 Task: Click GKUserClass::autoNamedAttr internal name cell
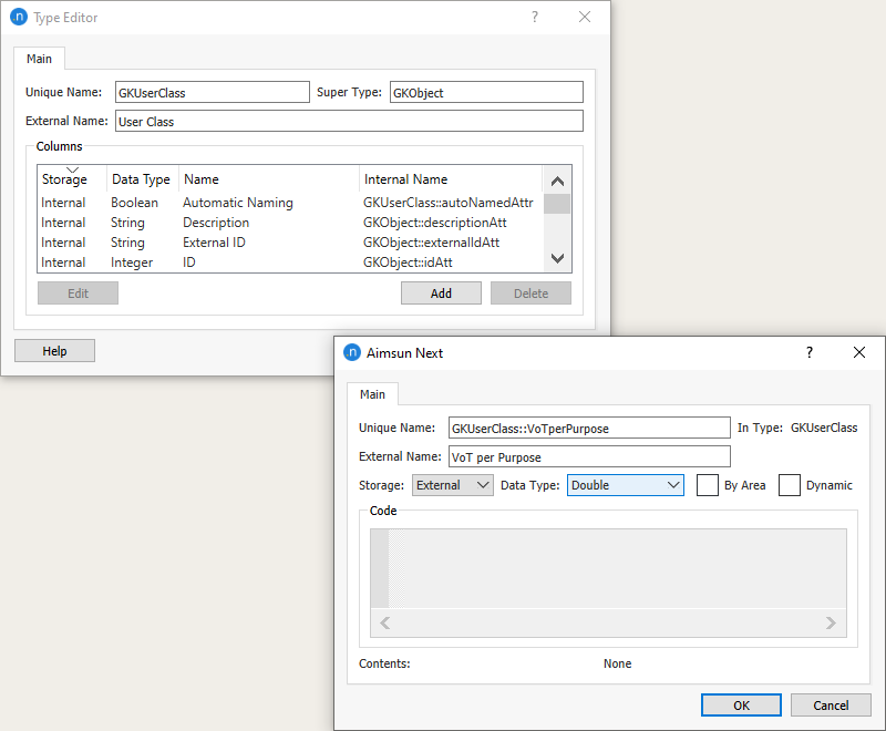(x=448, y=203)
